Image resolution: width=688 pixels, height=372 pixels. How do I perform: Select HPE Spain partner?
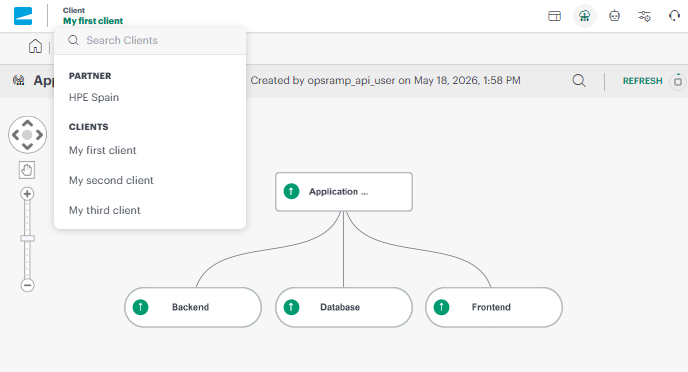click(x=94, y=97)
